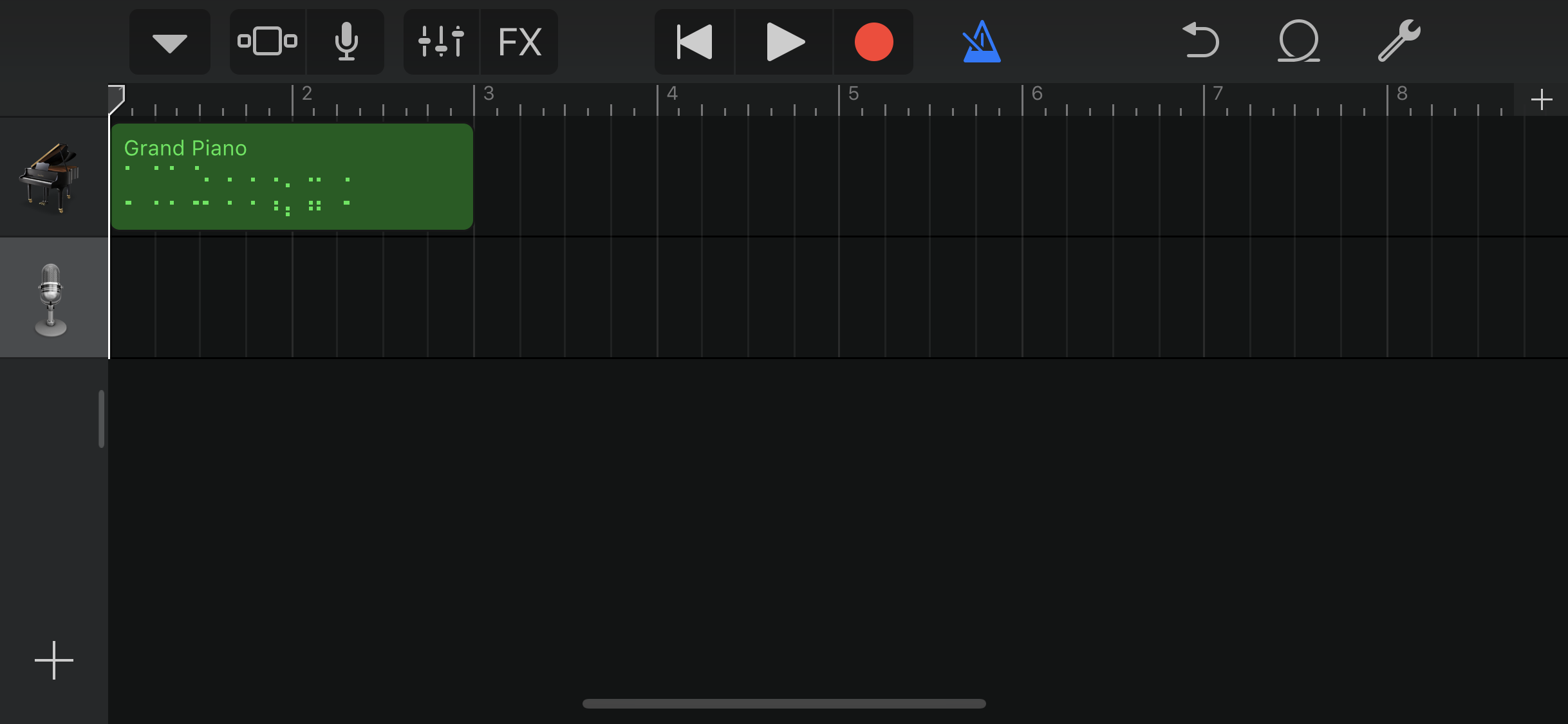This screenshot has height=724, width=1568.
Task: Add a new track with plus button
Action: [54, 660]
